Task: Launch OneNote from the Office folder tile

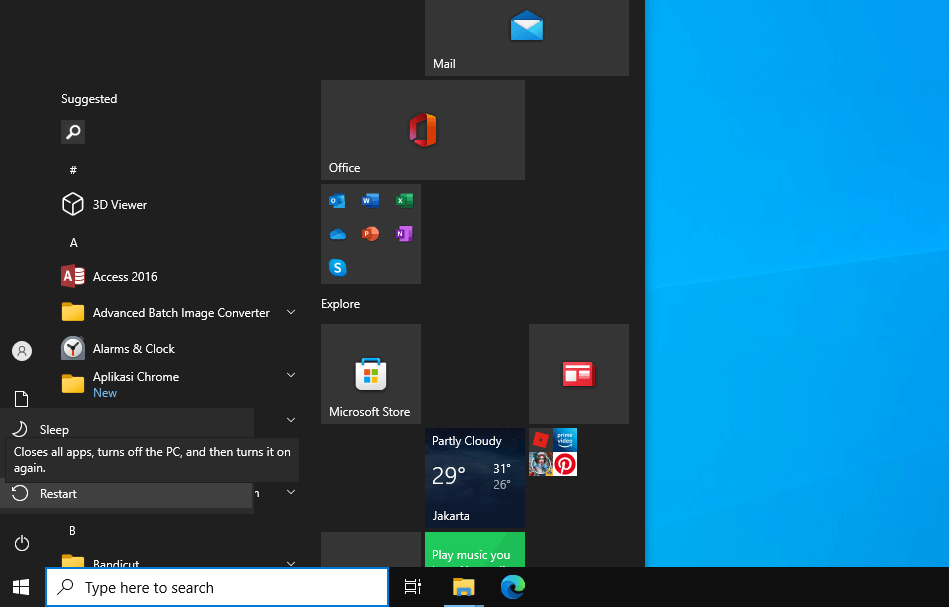Action: [x=404, y=234]
